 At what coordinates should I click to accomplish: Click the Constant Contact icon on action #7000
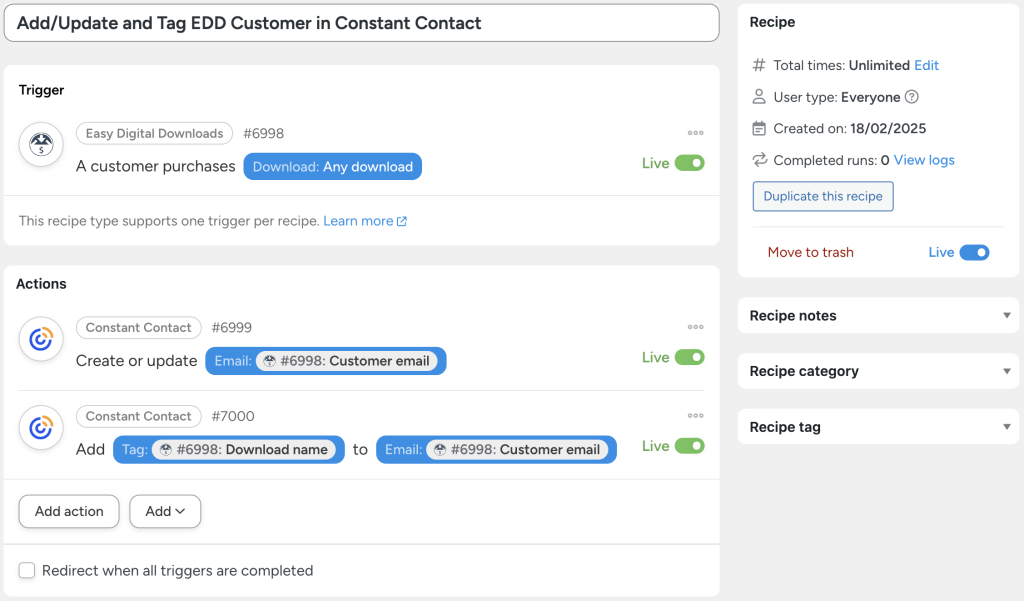pos(40,429)
